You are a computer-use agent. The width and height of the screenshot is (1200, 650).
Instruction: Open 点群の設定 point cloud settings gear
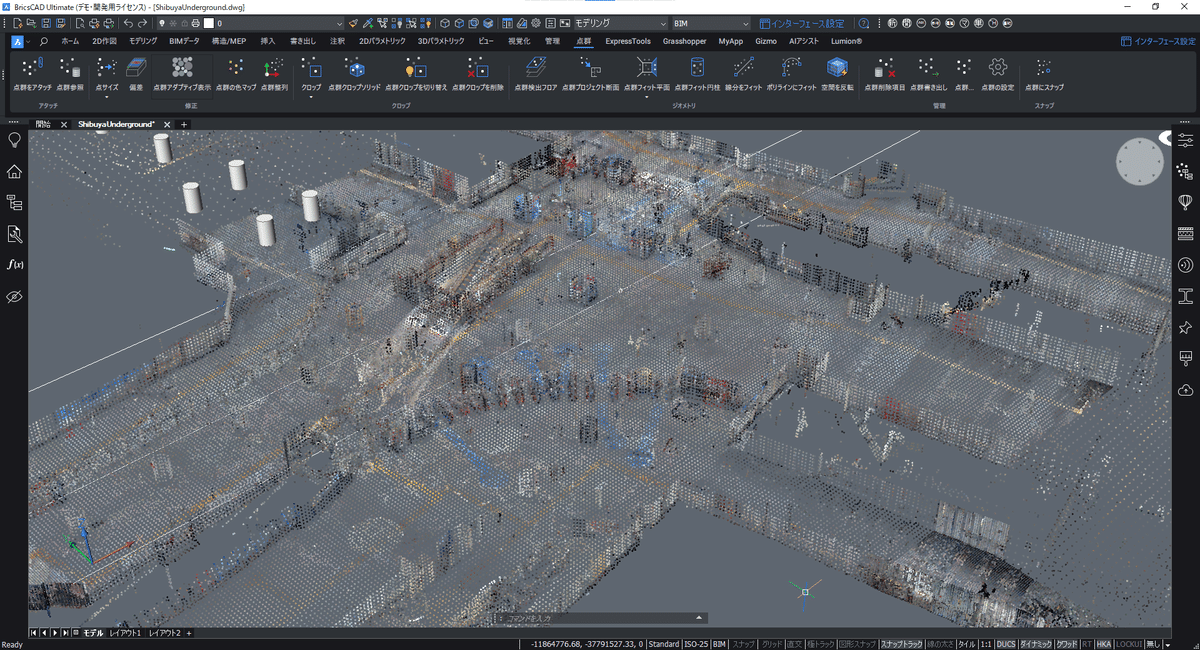[997, 68]
